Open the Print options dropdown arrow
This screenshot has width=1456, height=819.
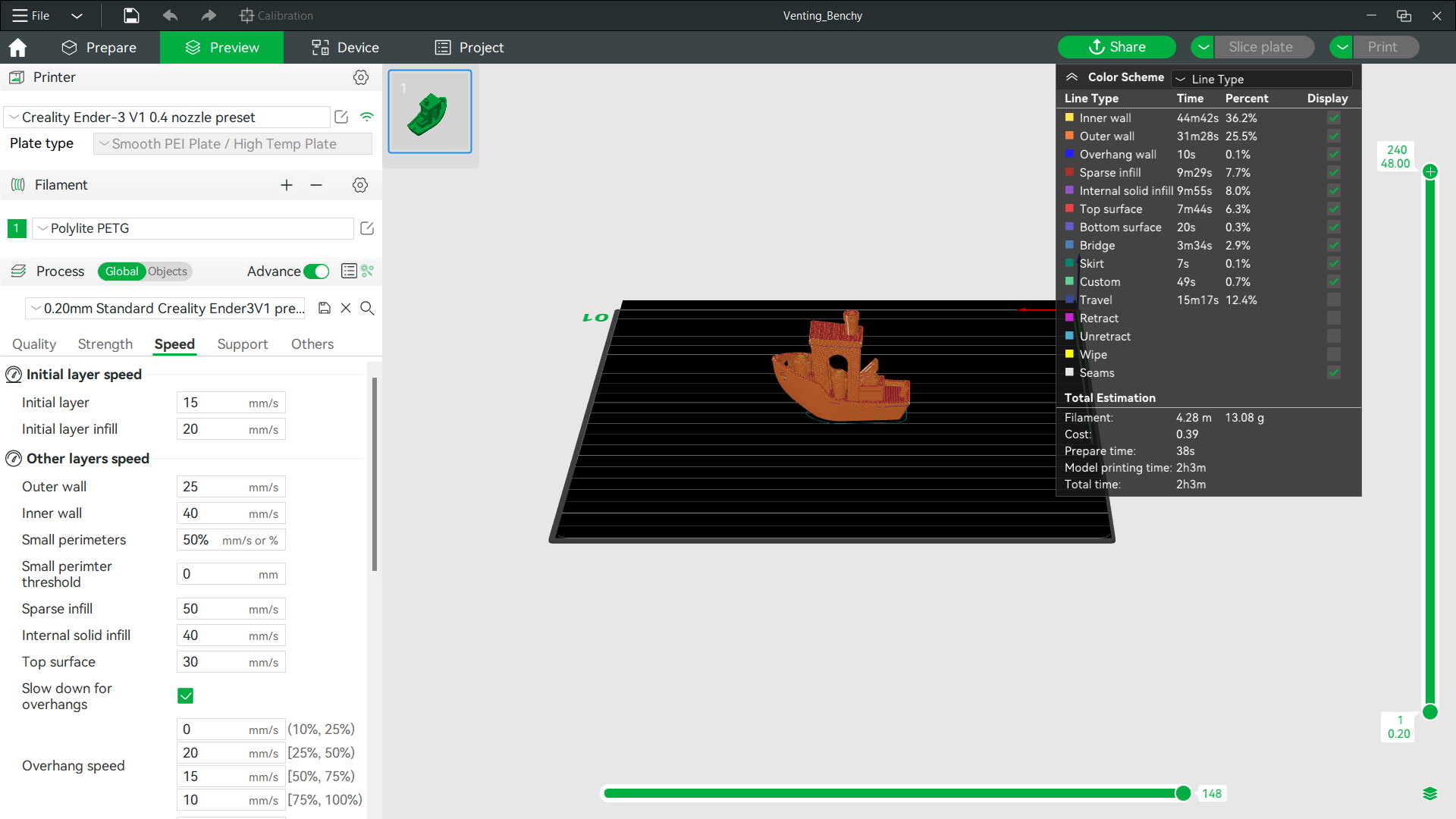click(x=1341, y=47)
